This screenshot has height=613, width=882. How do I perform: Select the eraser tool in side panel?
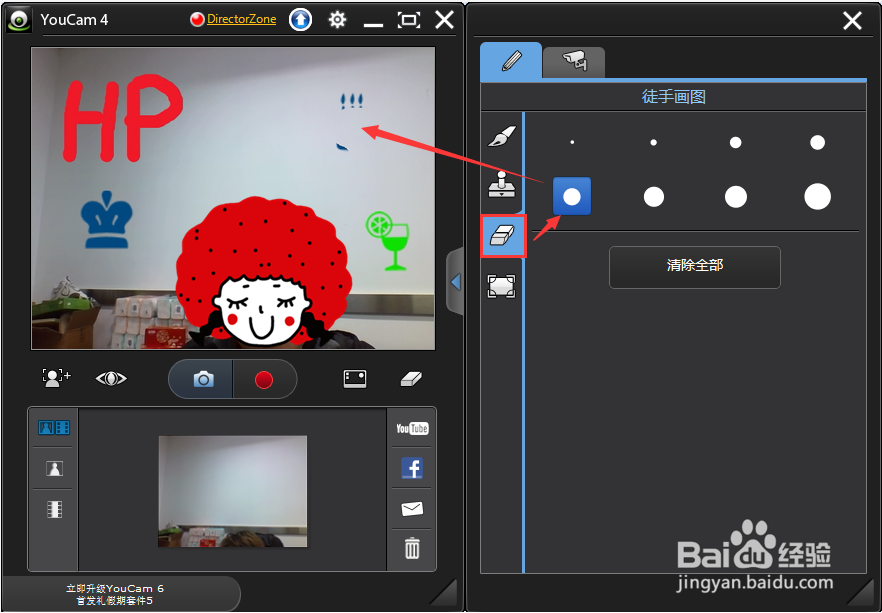[503, 236]
